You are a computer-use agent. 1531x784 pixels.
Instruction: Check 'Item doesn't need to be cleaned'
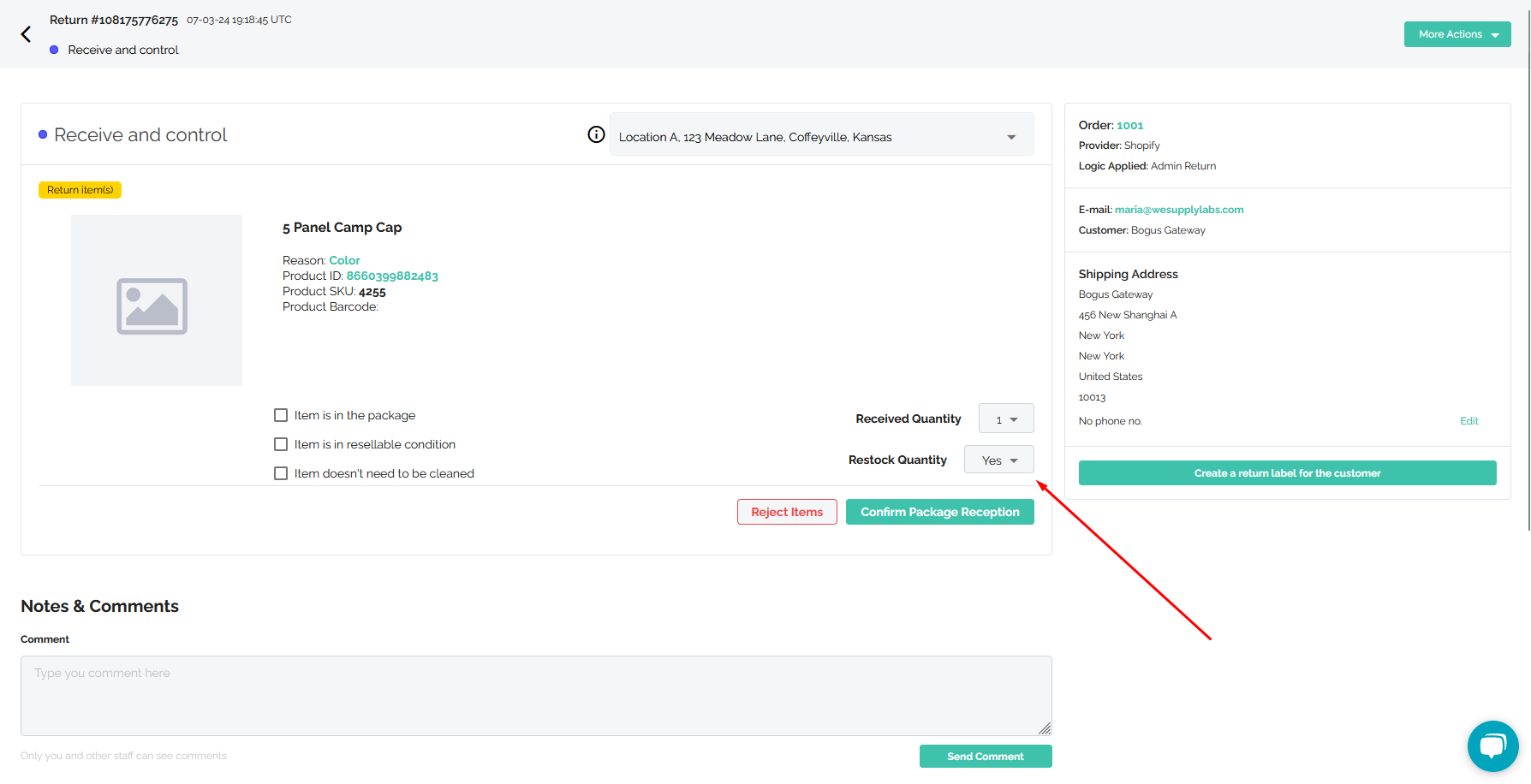tap(281, 473)
